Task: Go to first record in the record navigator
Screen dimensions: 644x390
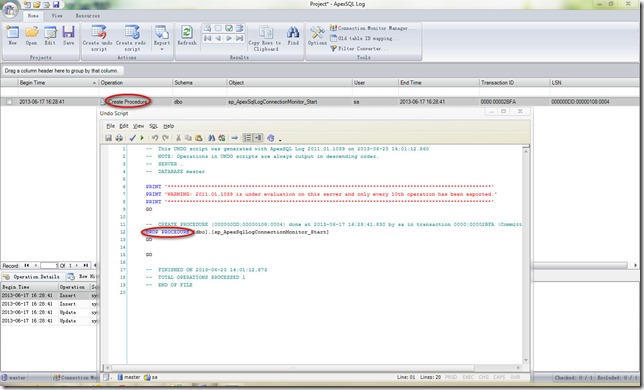Action: (x=27, y=266)
